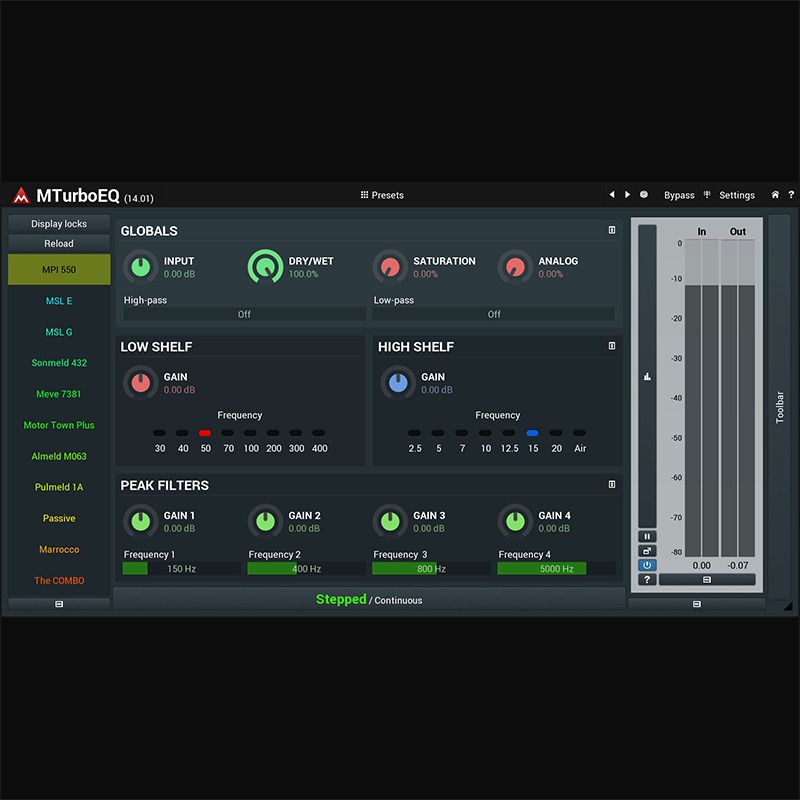Adjust the Frequency 4 5000 Hz slider

[x=556, y=568]
